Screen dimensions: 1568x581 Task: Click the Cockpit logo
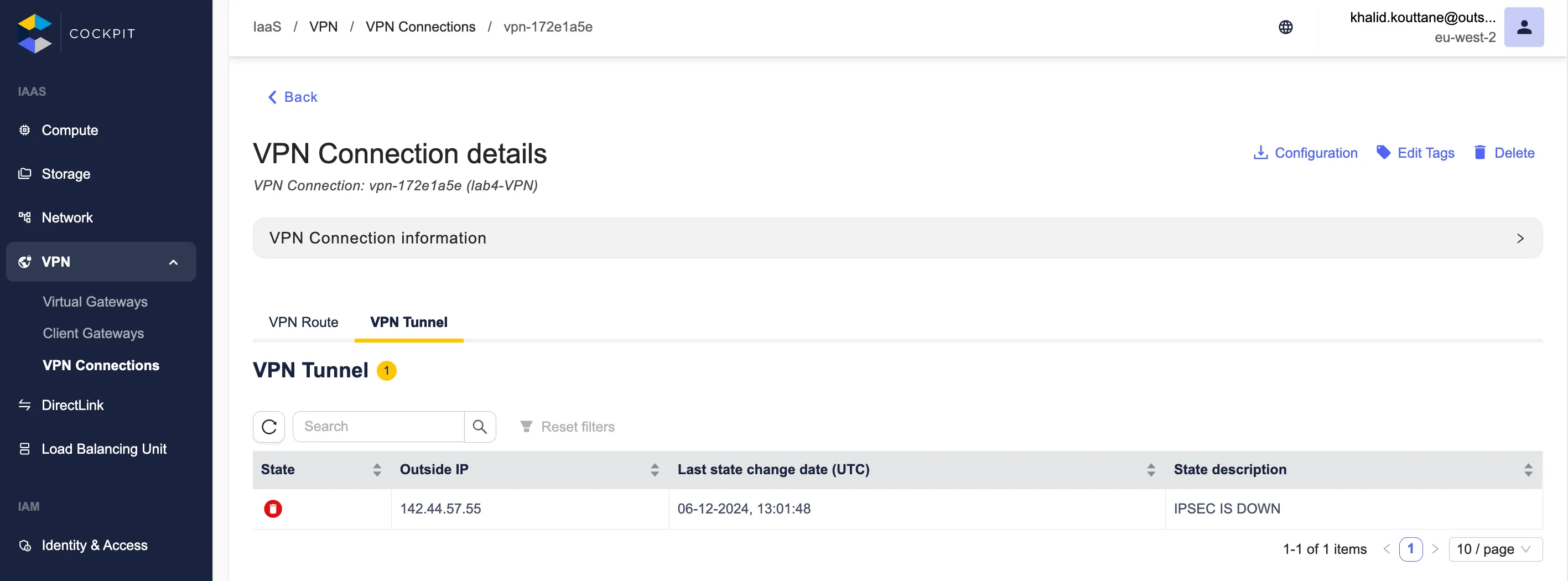coord(35,34)
